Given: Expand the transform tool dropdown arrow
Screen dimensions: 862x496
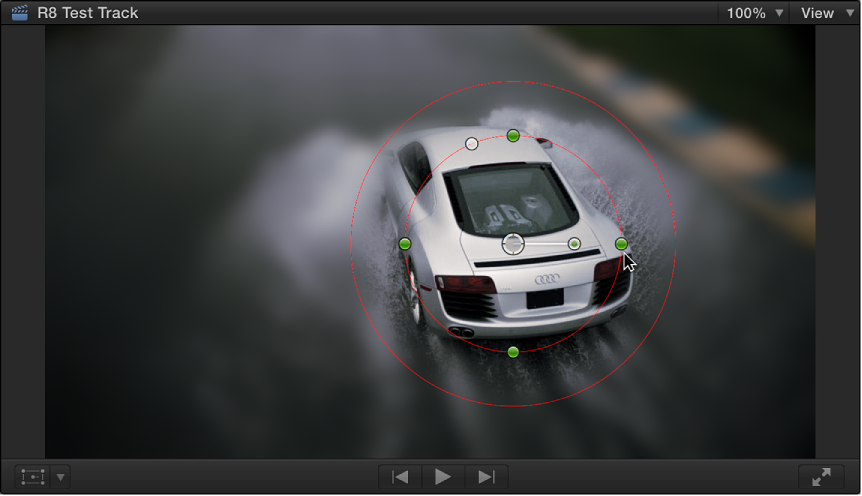Looking at the screenshot, I should point(60,477).
